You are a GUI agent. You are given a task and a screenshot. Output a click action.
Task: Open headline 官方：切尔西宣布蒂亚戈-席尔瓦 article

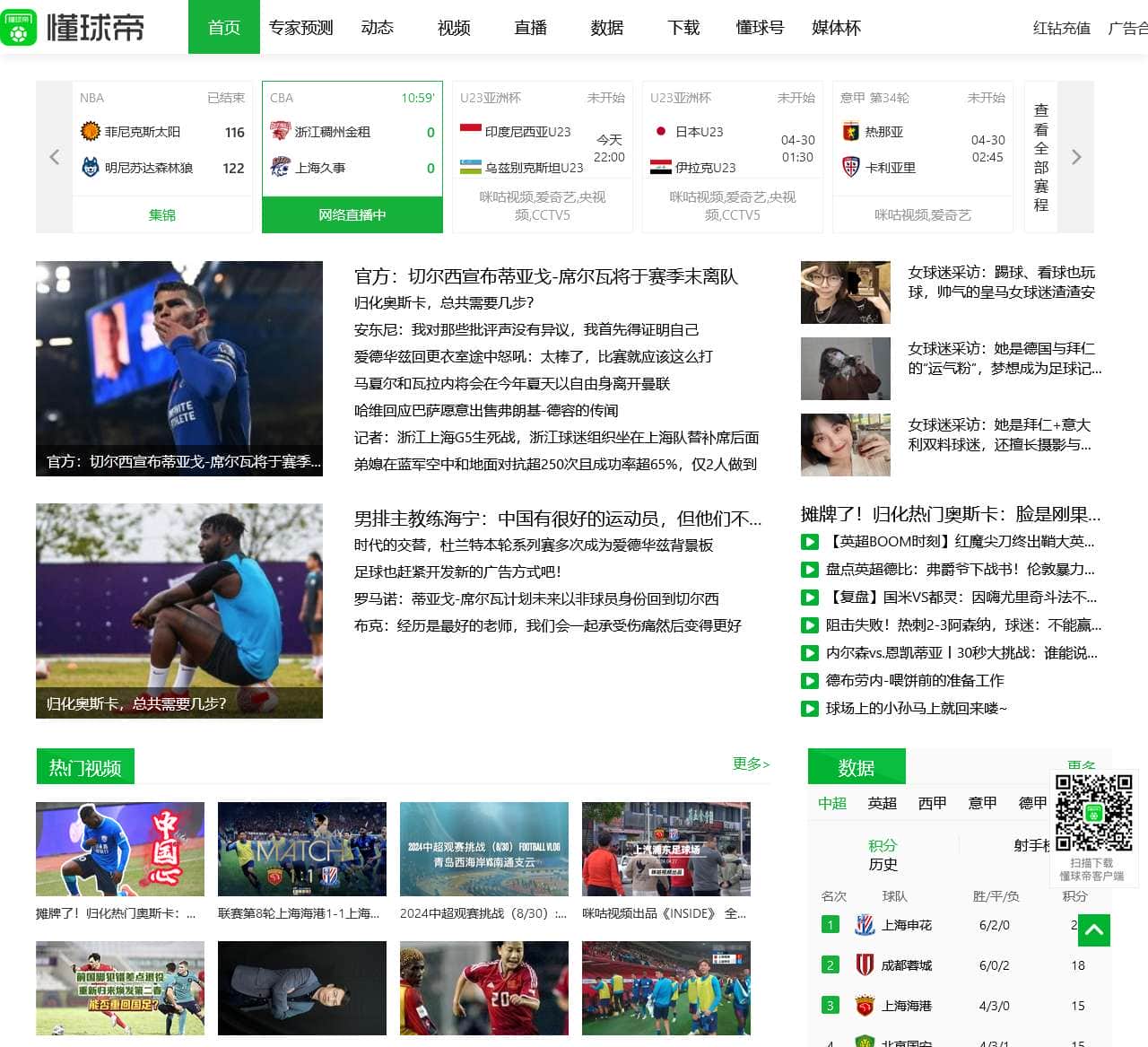pos(545,276)
